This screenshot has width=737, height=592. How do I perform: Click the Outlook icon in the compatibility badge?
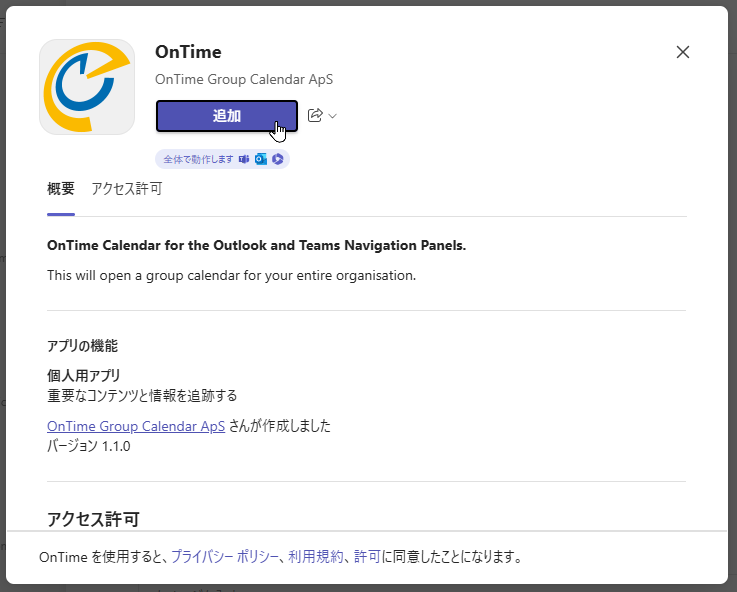[x=261, y=159]
